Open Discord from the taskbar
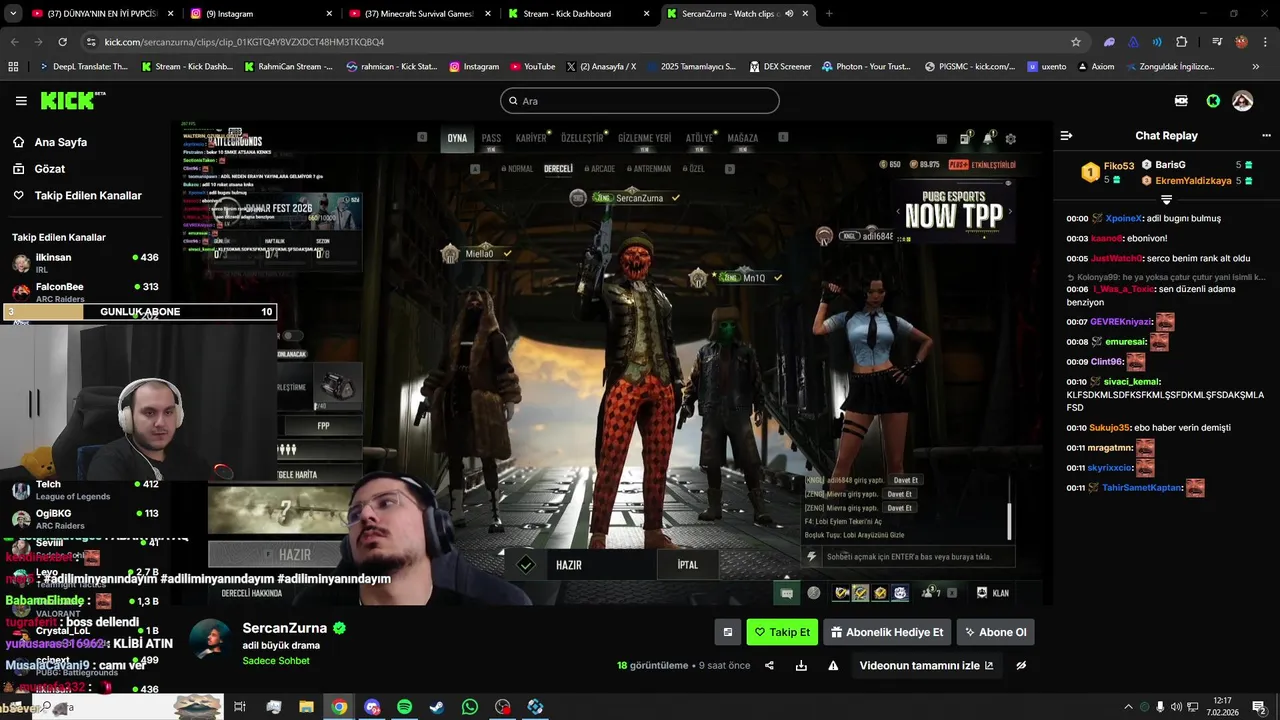1280x720 pixels. 372,707
